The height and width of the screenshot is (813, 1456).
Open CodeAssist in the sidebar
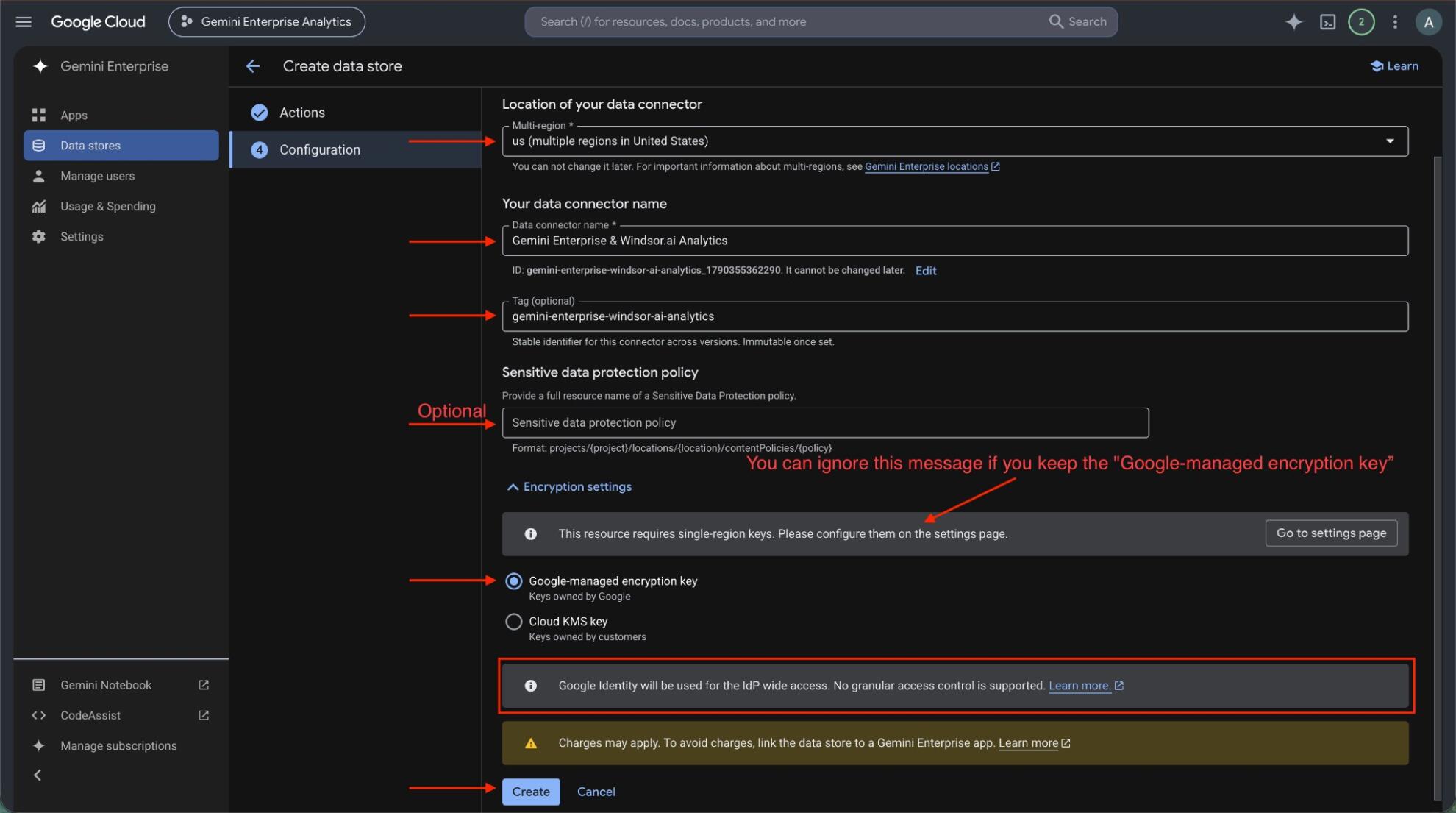(x=90, y=715)
